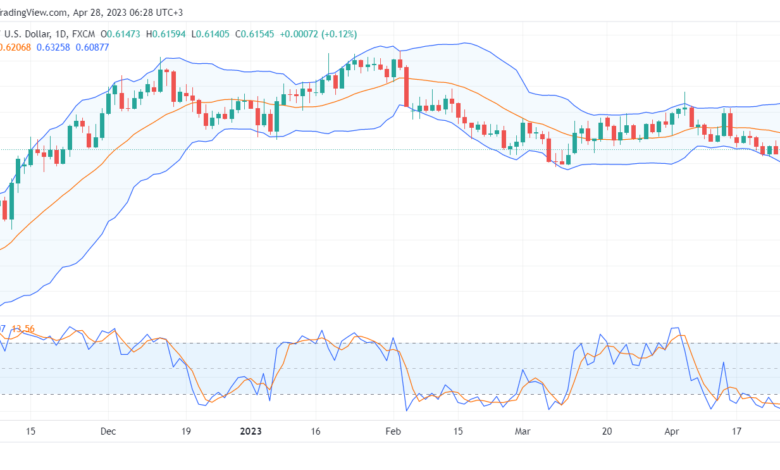Click the 16 date label on time axis
Viewport: 780px width, 470px height.
315,431
